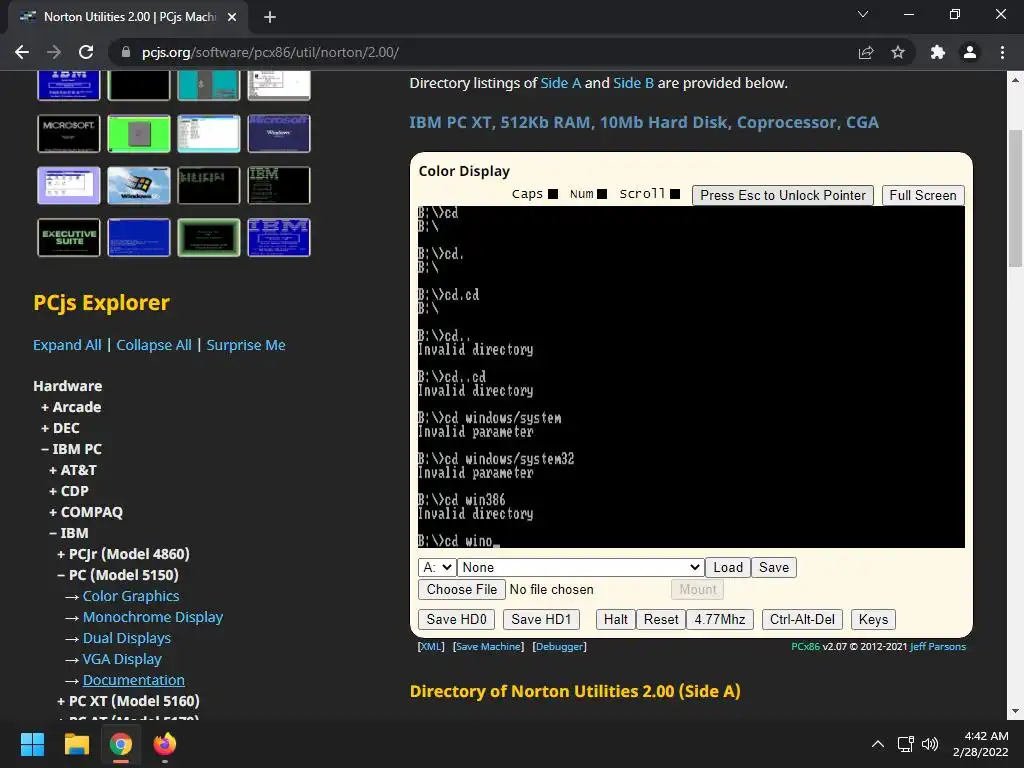Viewport: 1024px width, 768px height.
Task: Expand the COMPAQ tree node
Action: [x=86, y=511]
